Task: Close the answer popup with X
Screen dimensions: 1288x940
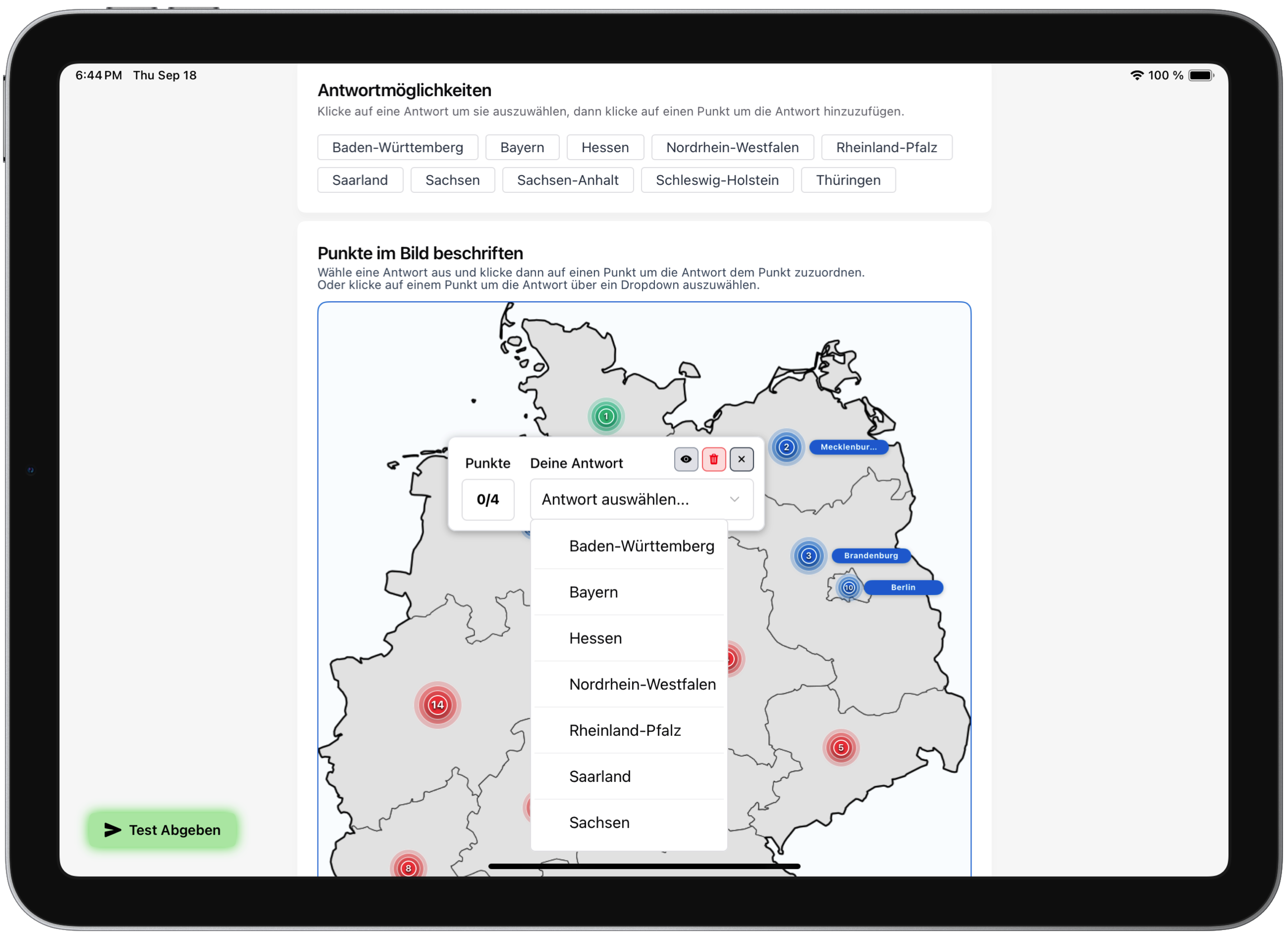Action: tap(741, 459)
